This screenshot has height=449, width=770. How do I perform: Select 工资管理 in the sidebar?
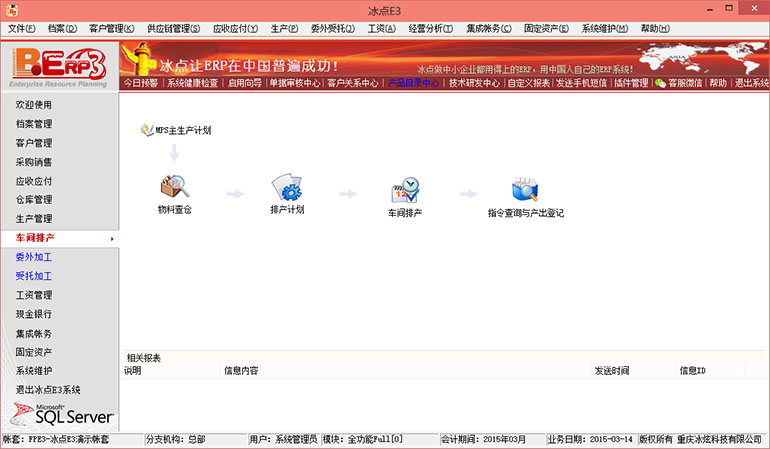coord(33,295)
